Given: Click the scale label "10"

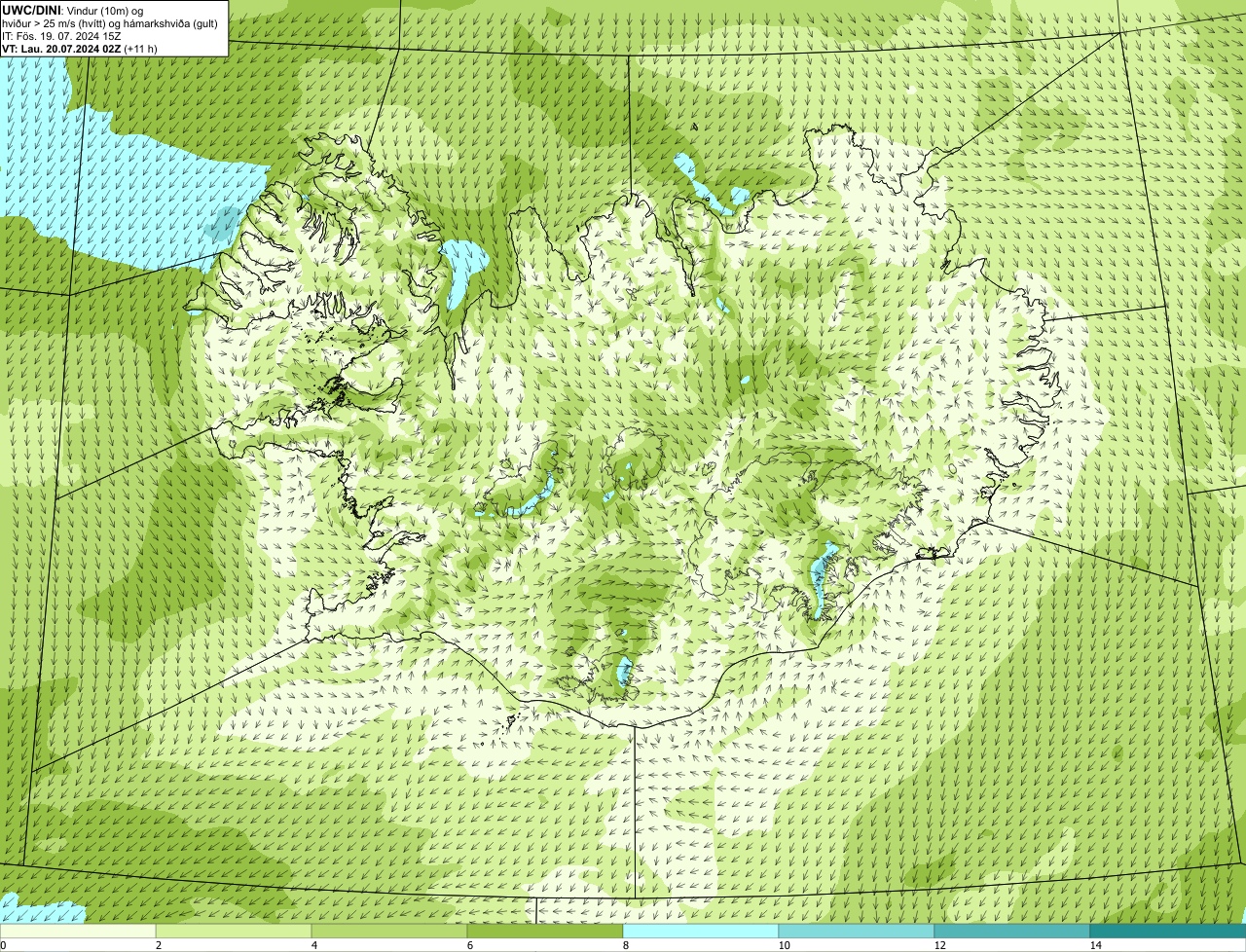Looking at the screenshot, I should point(784,945).
